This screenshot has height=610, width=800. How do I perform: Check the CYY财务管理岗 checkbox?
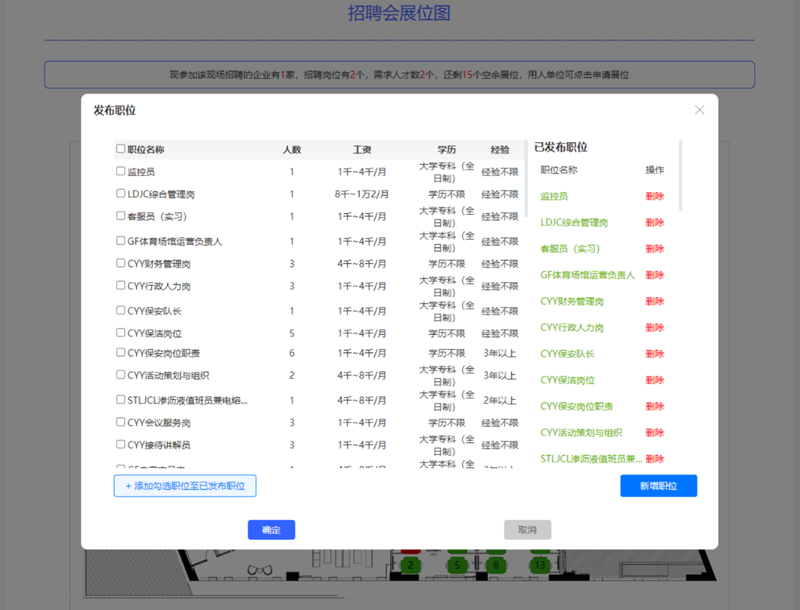(121, 263)
